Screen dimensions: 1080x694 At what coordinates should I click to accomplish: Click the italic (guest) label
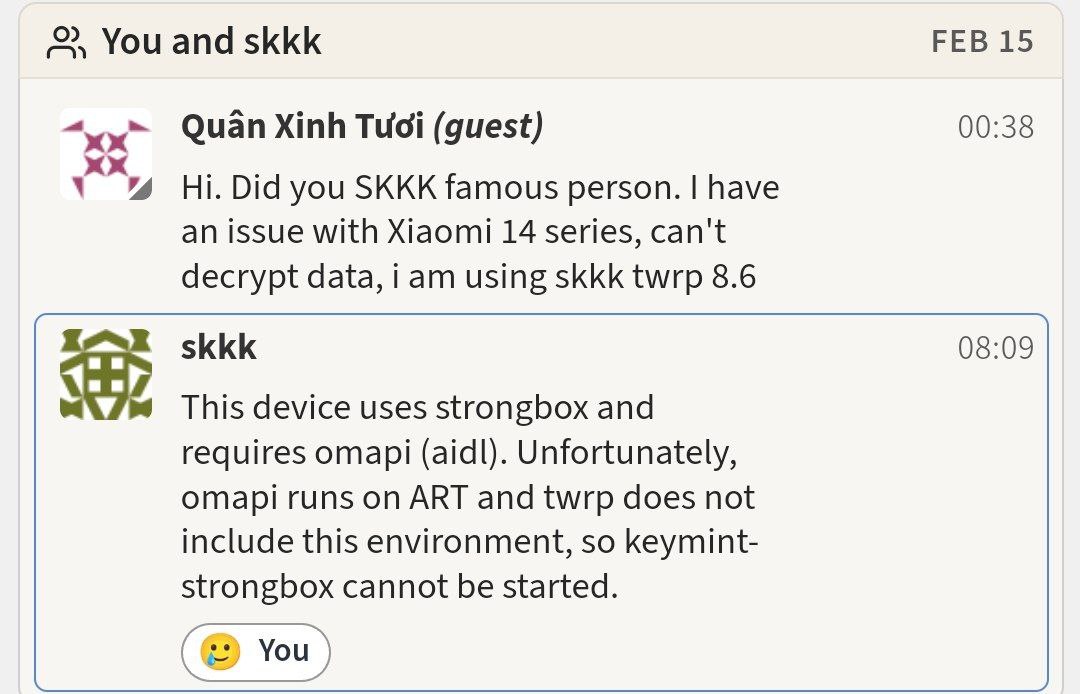[x=488, y=127]
